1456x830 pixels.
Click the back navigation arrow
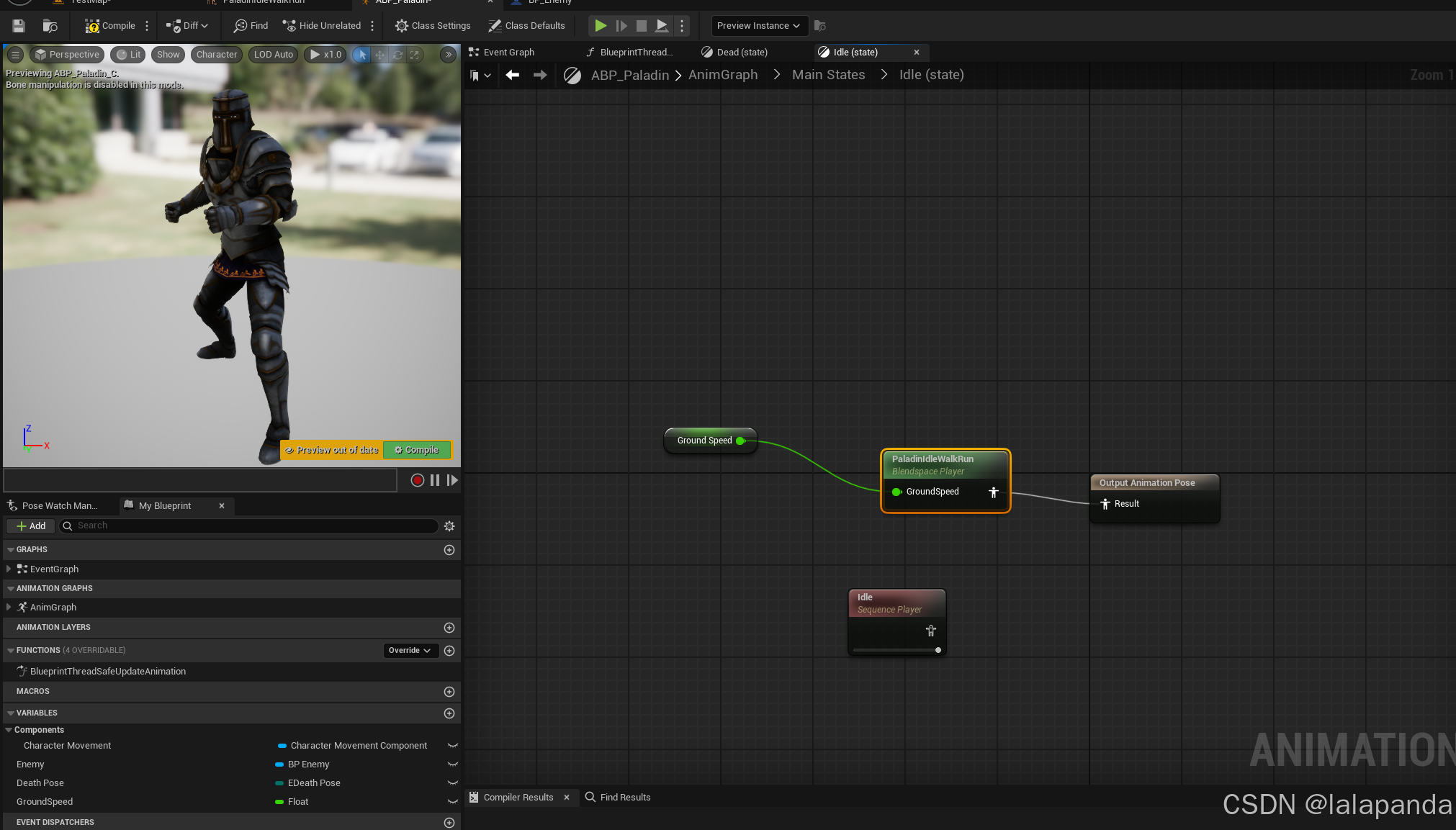[x=513, y=75]
